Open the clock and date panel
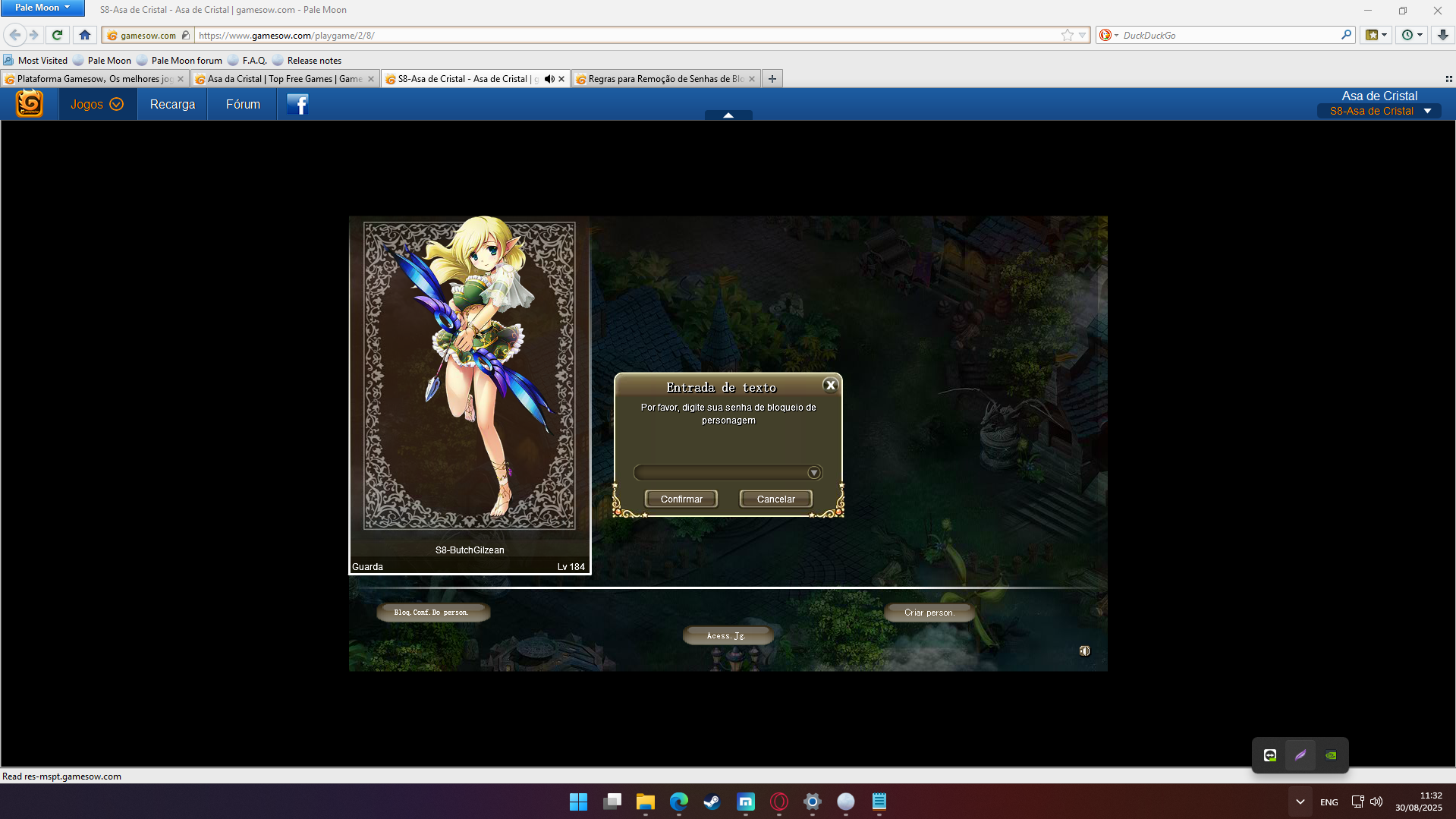1456x819 pixels. (x=1418, y=802)
